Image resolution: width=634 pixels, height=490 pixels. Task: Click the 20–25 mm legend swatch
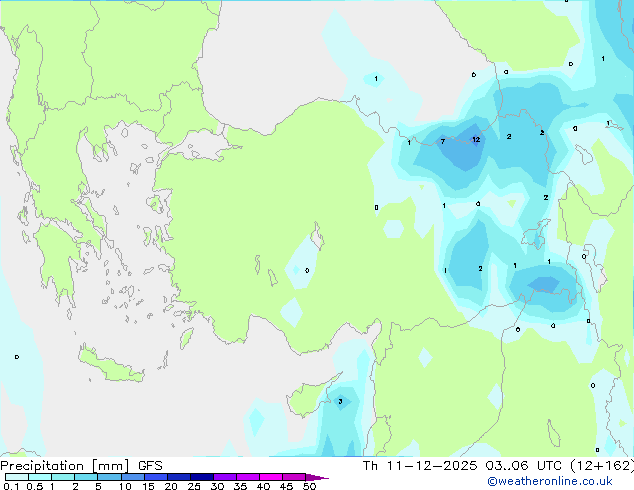[x=178, y=477]
